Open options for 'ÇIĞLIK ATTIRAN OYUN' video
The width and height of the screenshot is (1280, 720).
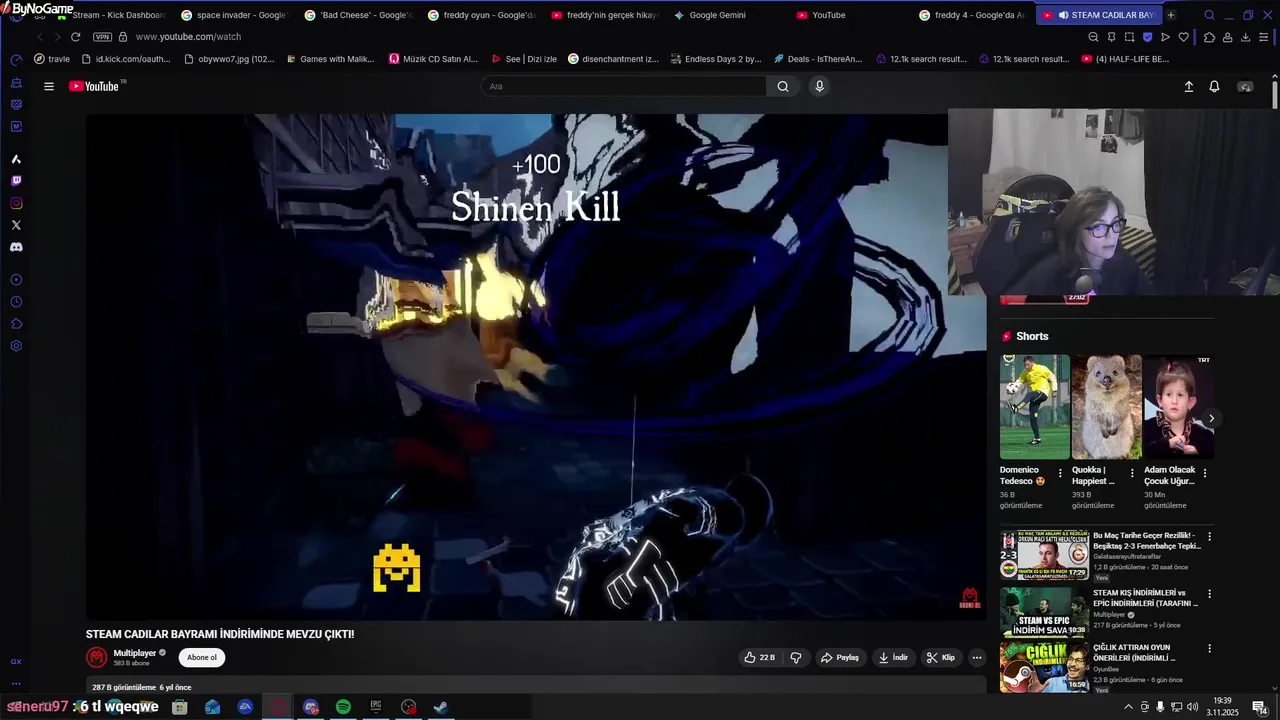pyautogui.click(x=1209, y=648)
